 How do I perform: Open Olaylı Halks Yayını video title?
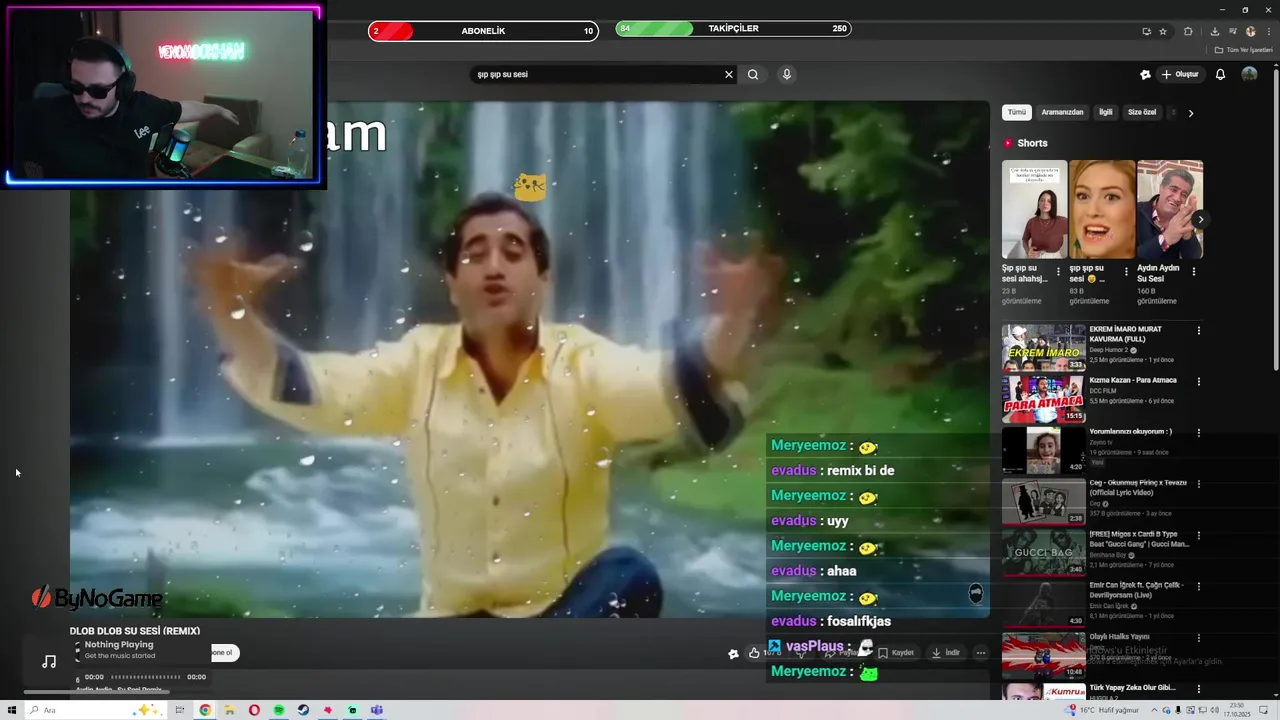[x=1120, y=637]
